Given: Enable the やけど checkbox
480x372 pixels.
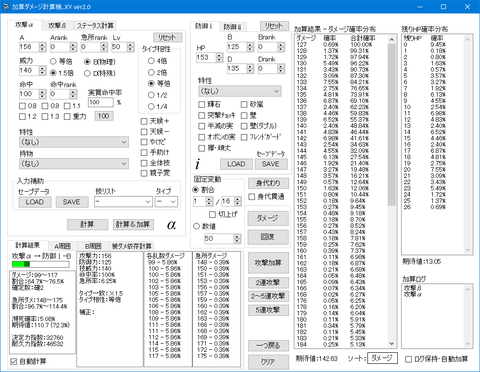Looking at the screenshot, I should 153,142.
